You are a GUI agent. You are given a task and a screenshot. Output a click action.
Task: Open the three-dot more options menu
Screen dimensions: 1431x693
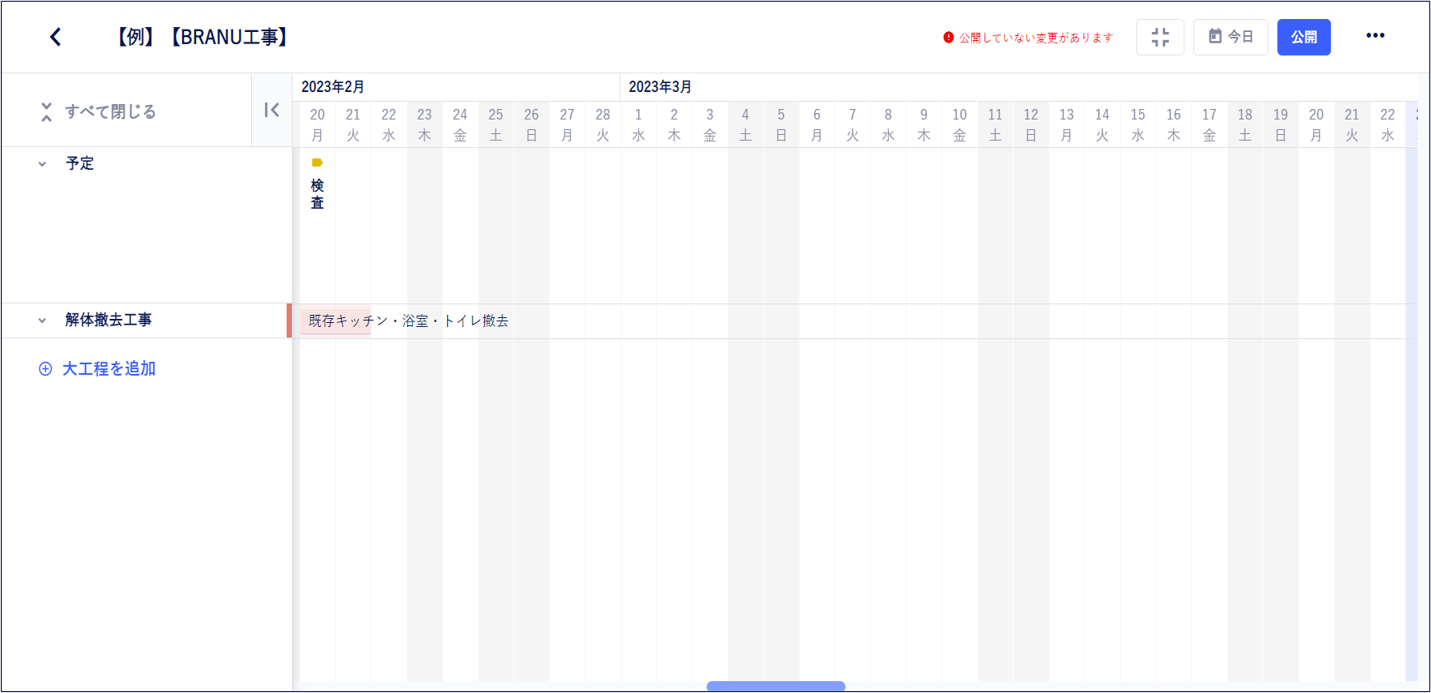click(x=1375, y=36)
